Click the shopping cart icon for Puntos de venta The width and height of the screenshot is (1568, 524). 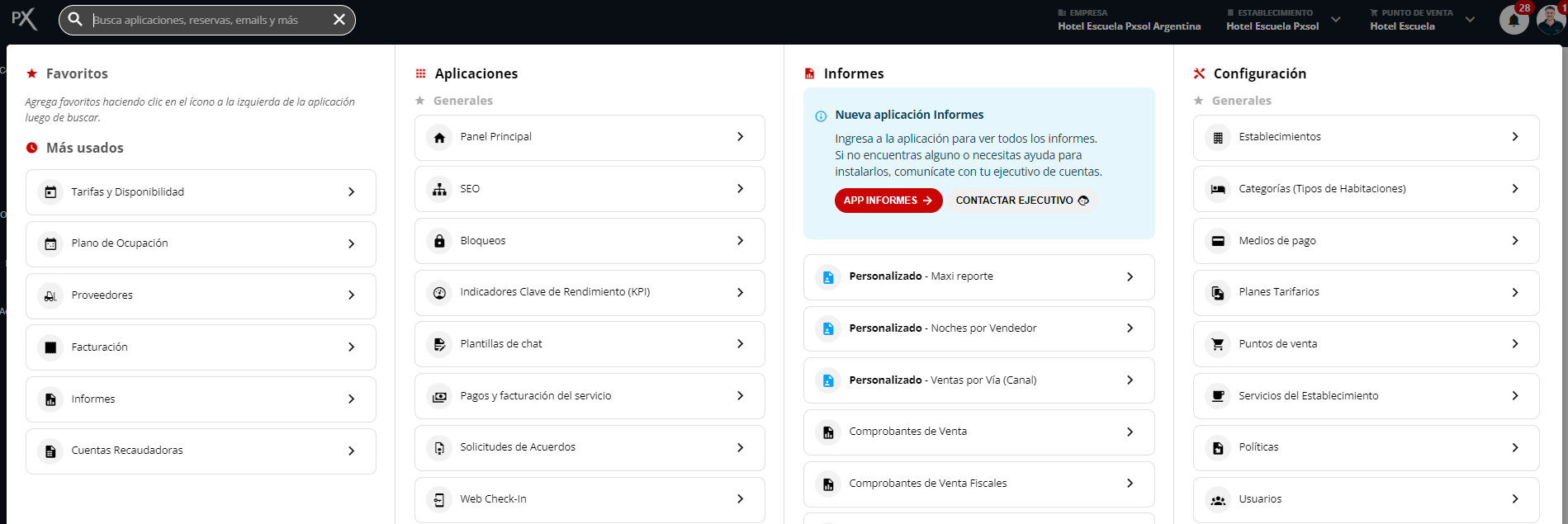coord(1217,344)
